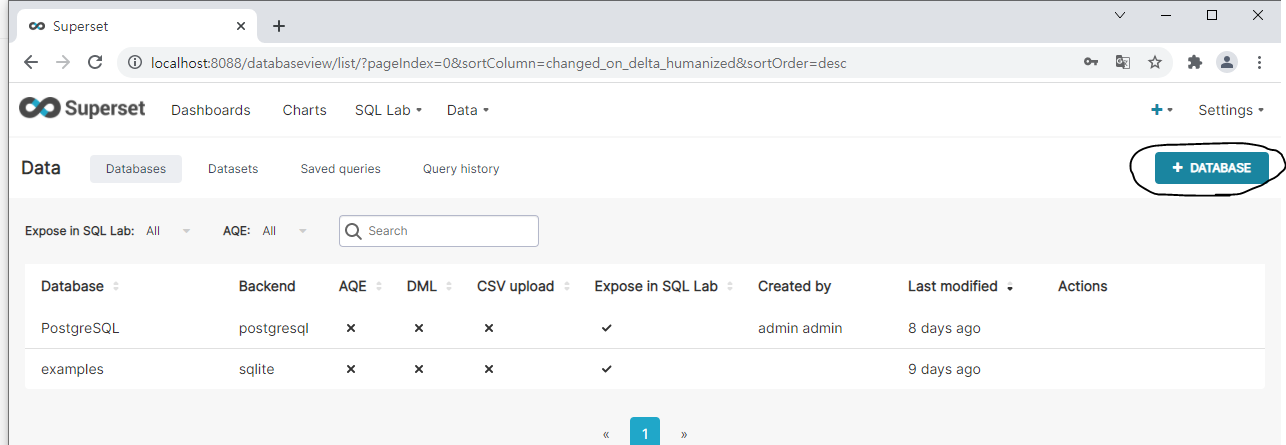Click admin admin created by cell
This screenshot has width=1286, height=445.
click(x=800, y=328)
